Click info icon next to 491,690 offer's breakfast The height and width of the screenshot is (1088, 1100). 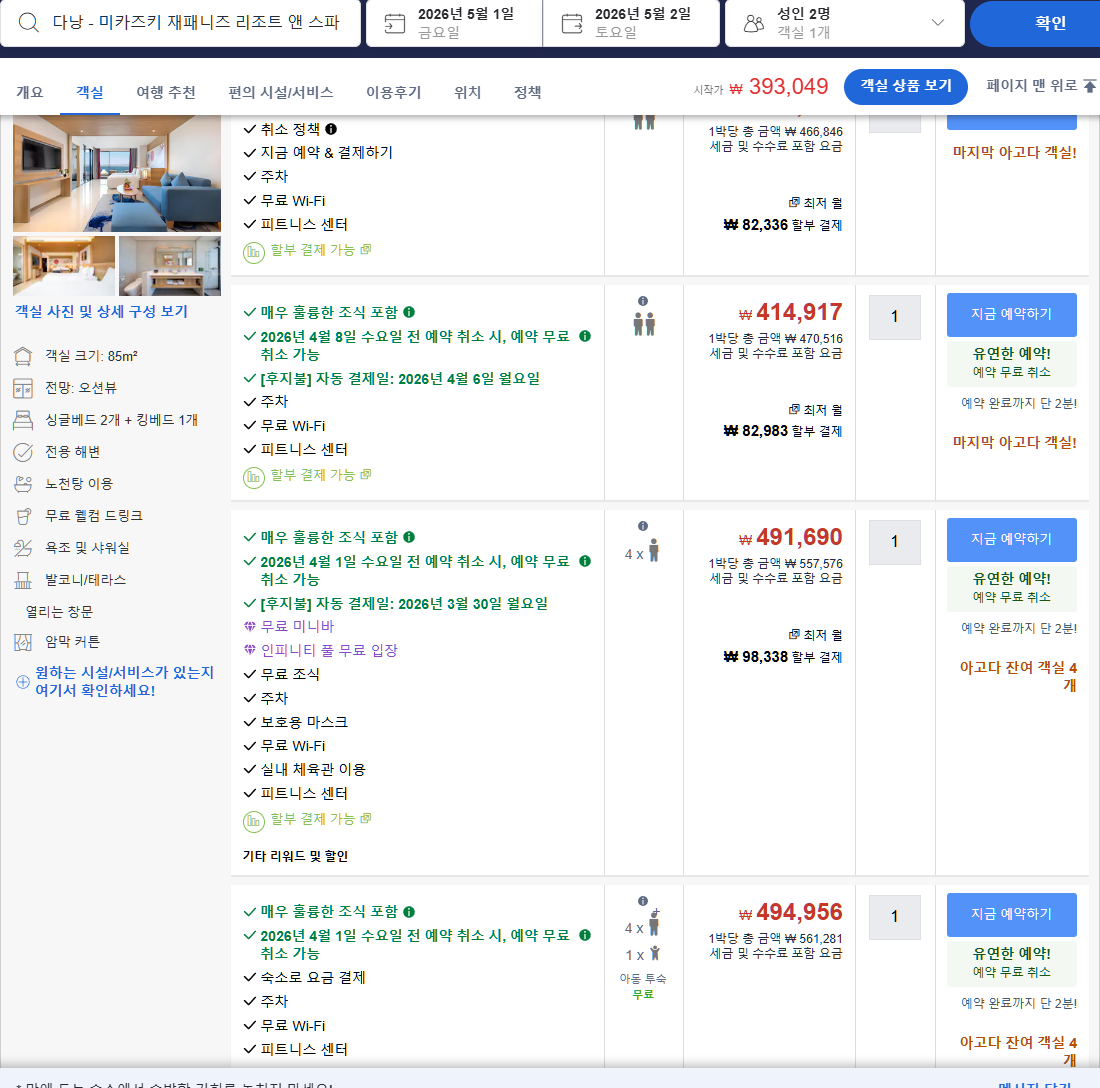tap(409, 537)
